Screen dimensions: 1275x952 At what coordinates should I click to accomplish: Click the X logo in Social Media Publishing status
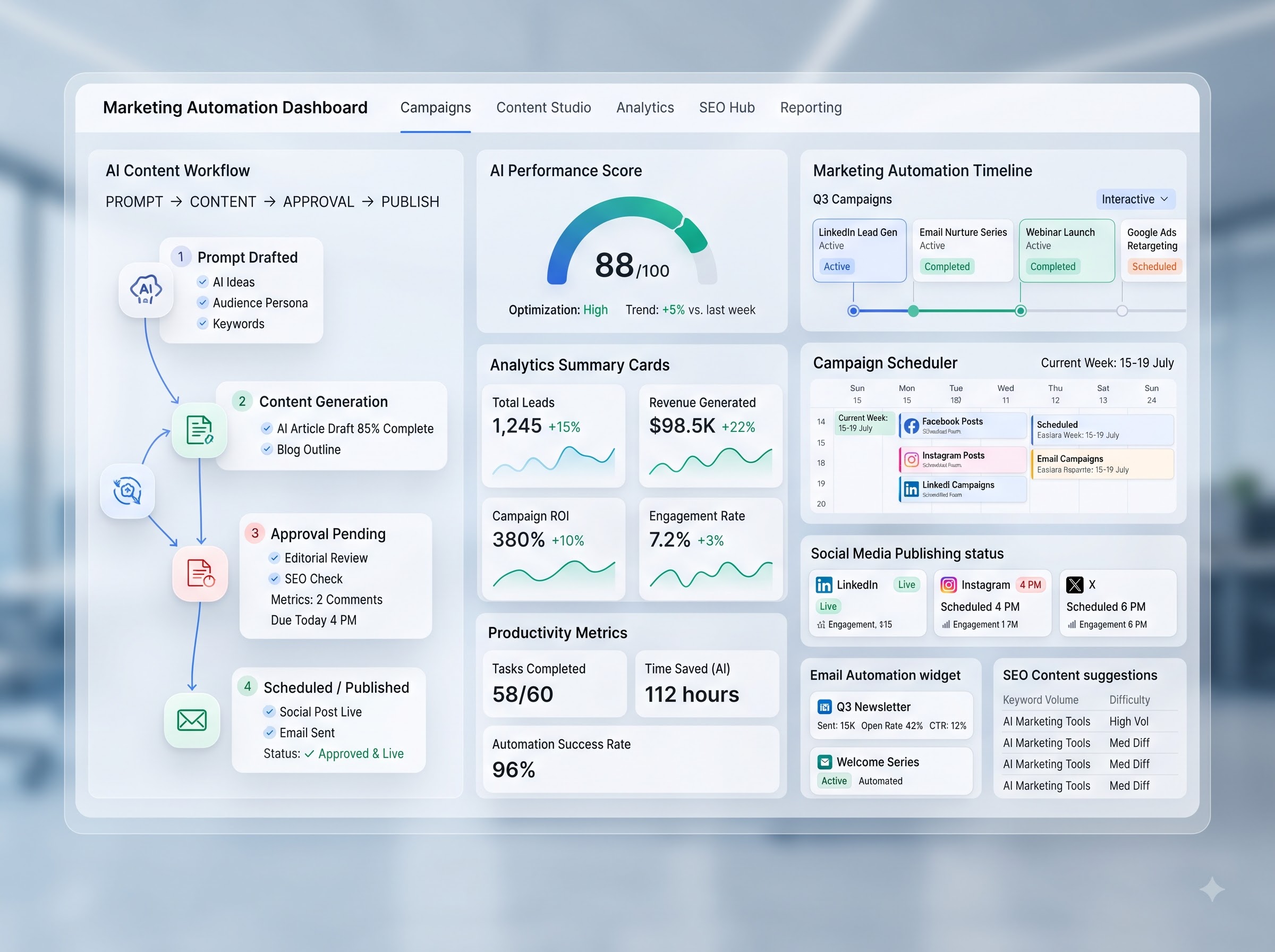click(1075, 585)
